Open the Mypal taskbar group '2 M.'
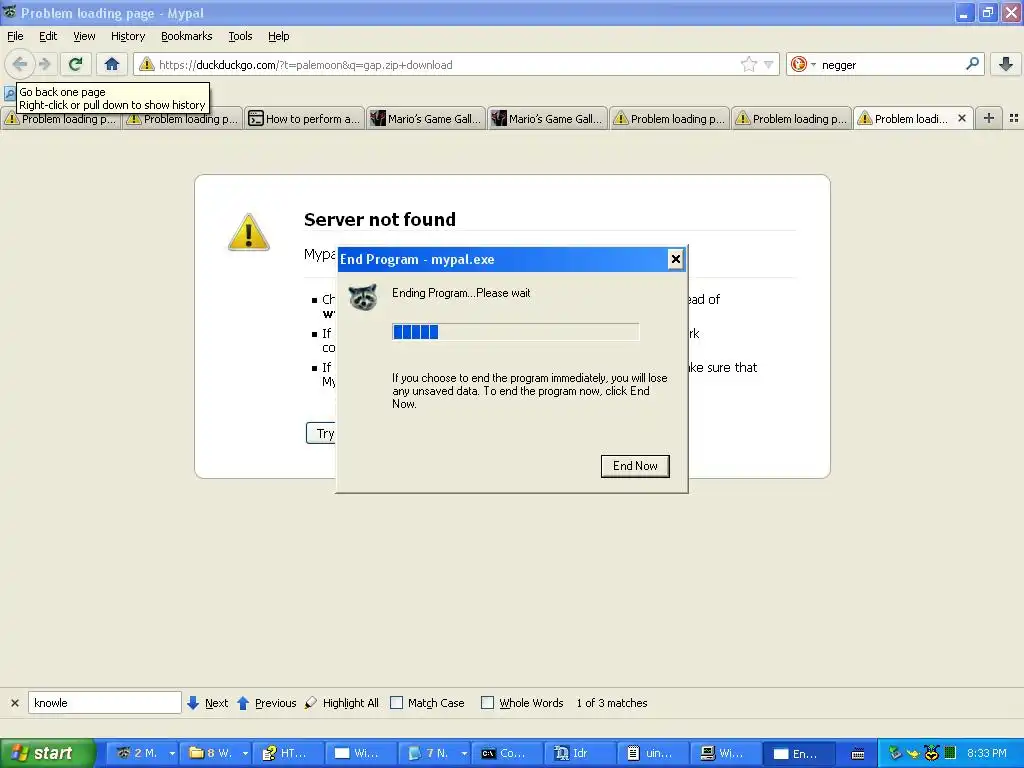 (142, 753)
